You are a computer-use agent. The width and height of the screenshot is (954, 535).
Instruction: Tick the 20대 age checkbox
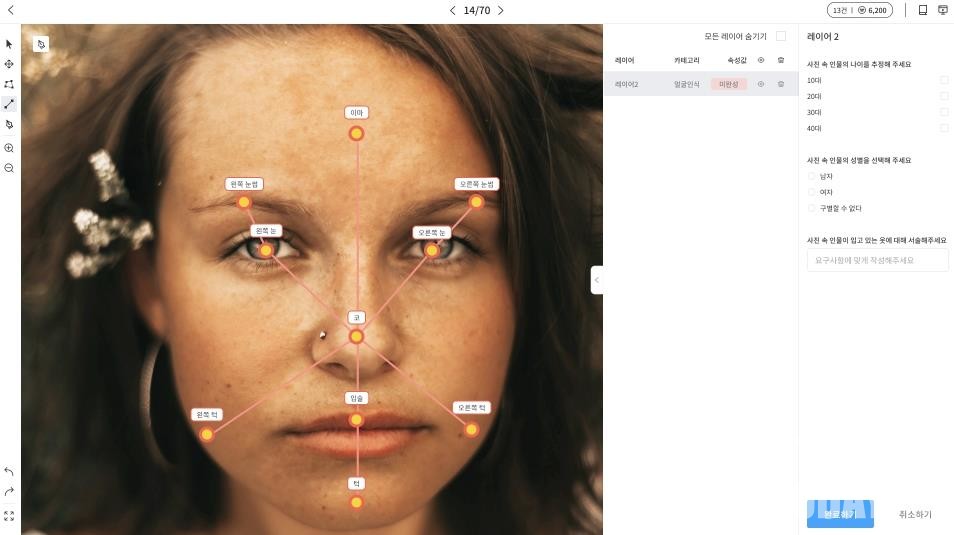pyautogui.click(x=944, y=96)
